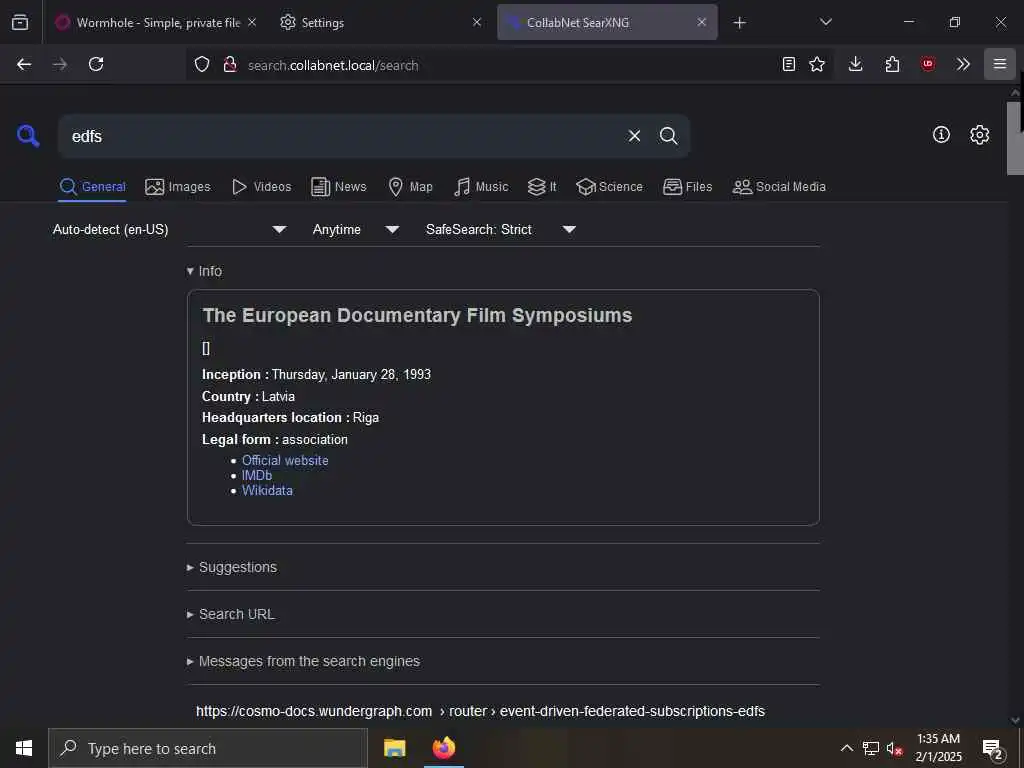Open the SafeSearch Strict dropdown
This screenshot has height=768, width=1024.
pos(501,229)
